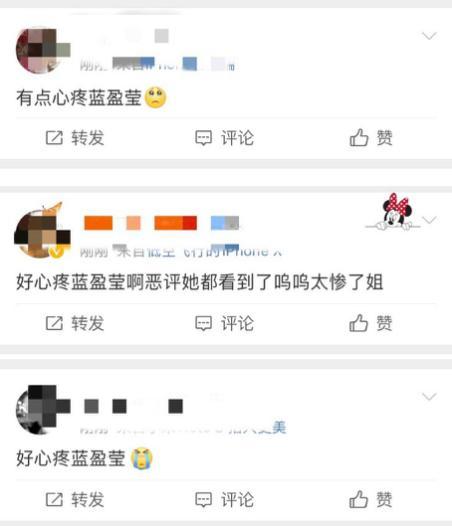This screenshot has height=526, width=452.
Task: Expand the third post's options chevron
Action: [x=429, y=397]
